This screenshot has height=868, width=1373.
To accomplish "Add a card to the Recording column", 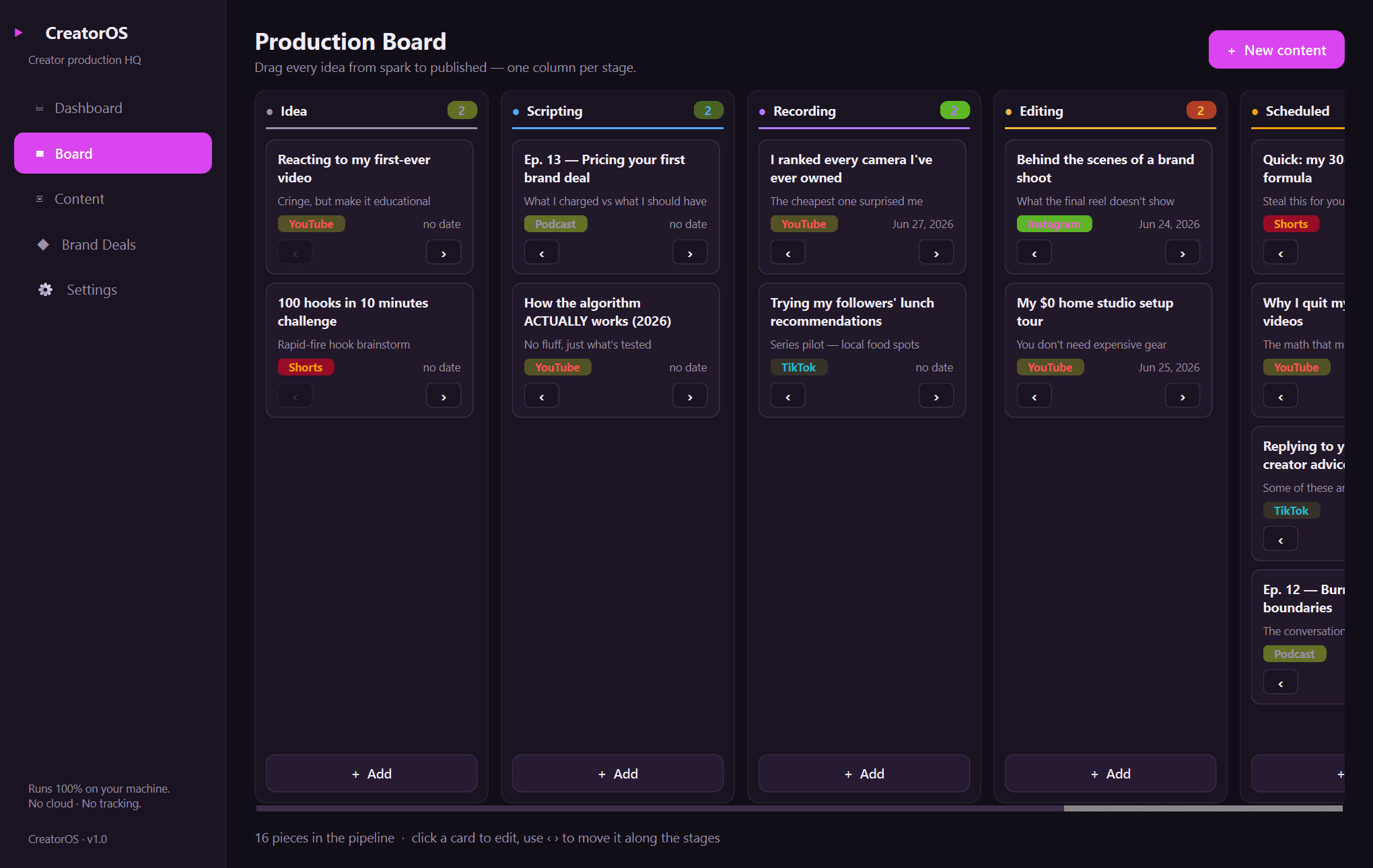I will (864, 774).
